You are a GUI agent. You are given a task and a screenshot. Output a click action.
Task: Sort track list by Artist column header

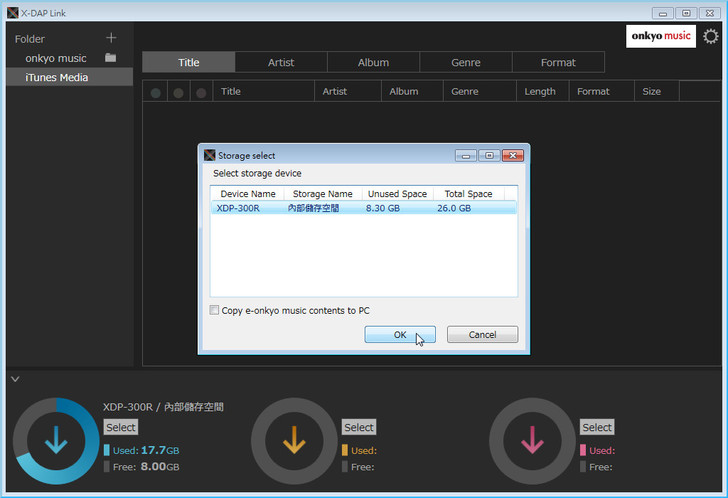coord(348,91)
